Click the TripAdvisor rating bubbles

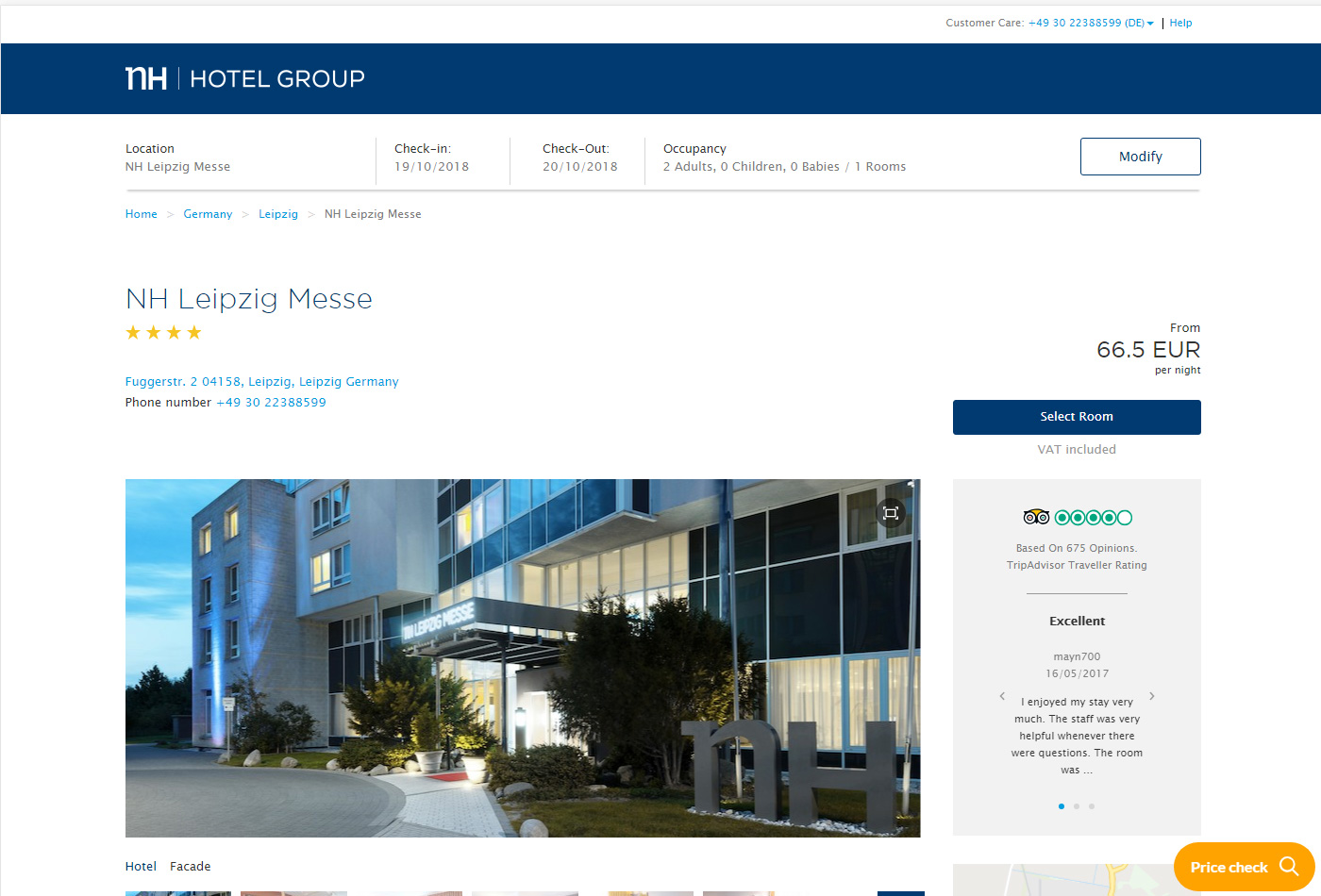1094,517
